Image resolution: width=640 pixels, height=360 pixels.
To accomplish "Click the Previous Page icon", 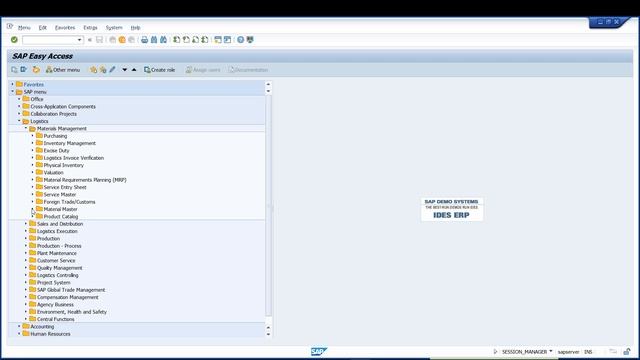I will pyautogui.click(x=186, y=40).
